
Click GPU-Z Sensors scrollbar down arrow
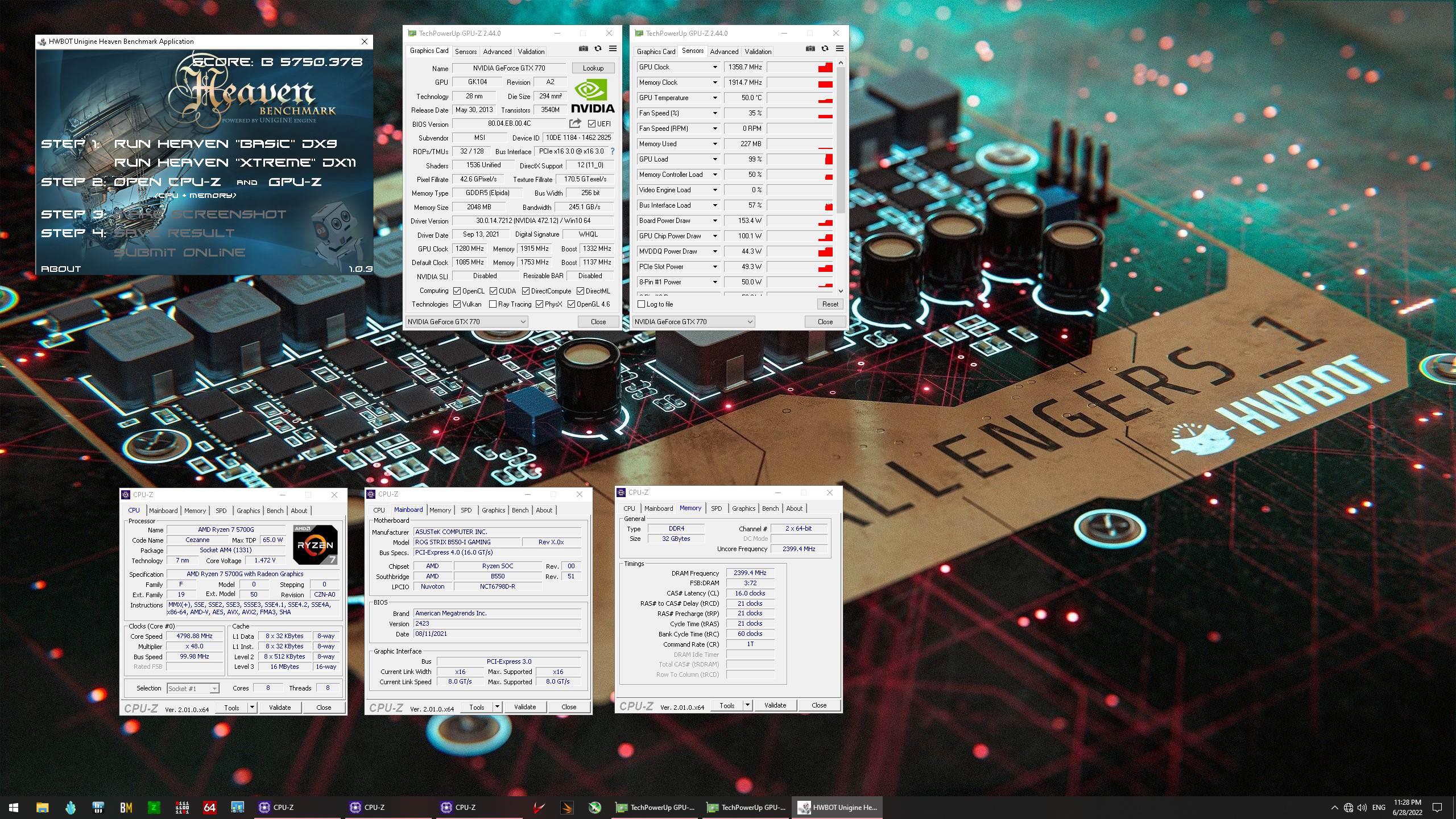[841, 291]
